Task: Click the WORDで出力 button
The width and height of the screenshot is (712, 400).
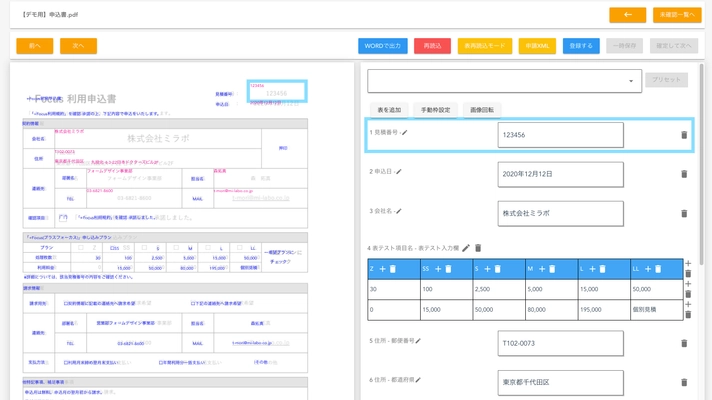Action: [x=383, y=46]
